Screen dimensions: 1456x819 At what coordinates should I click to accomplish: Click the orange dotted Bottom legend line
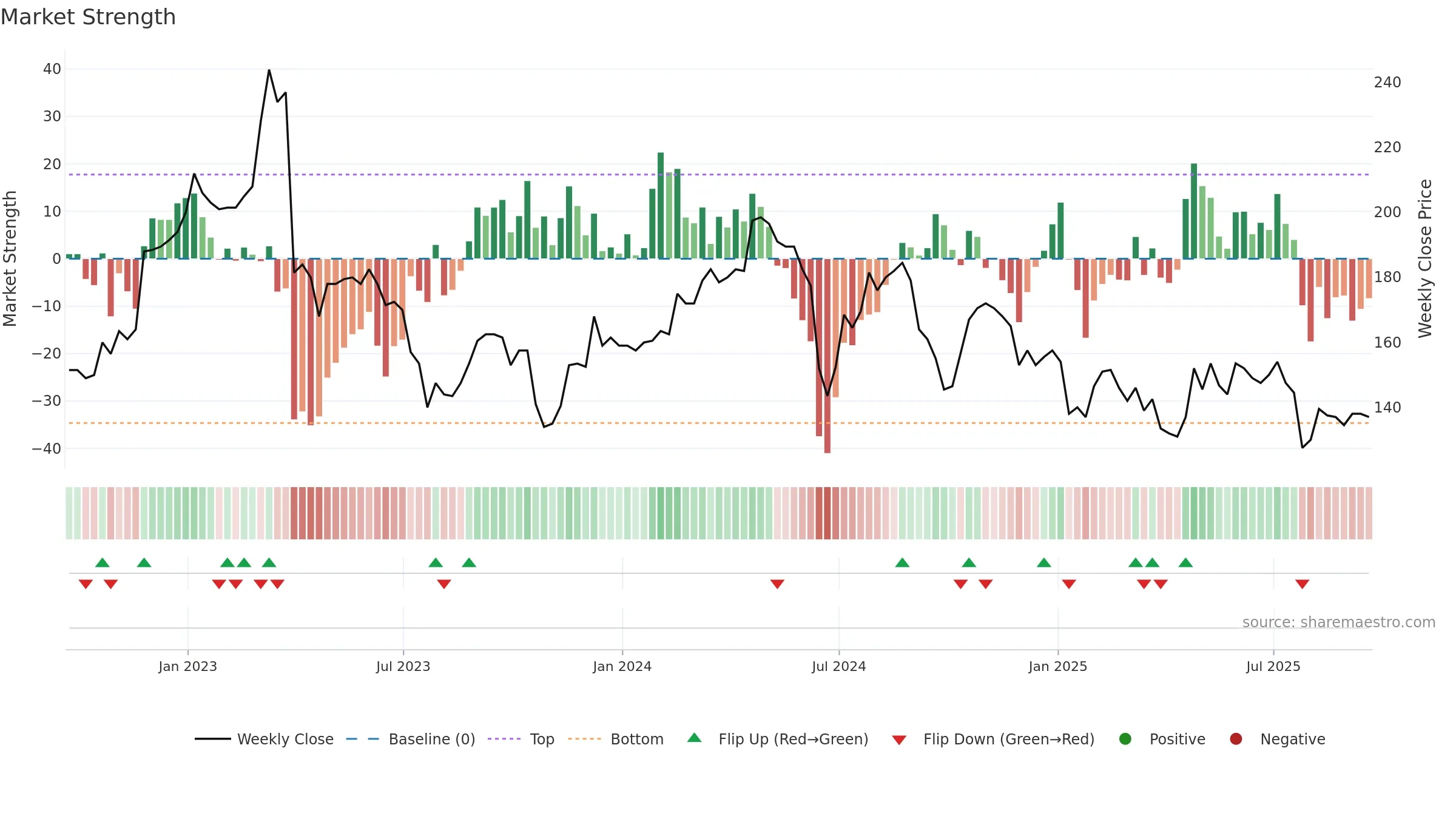pos(584,739)
